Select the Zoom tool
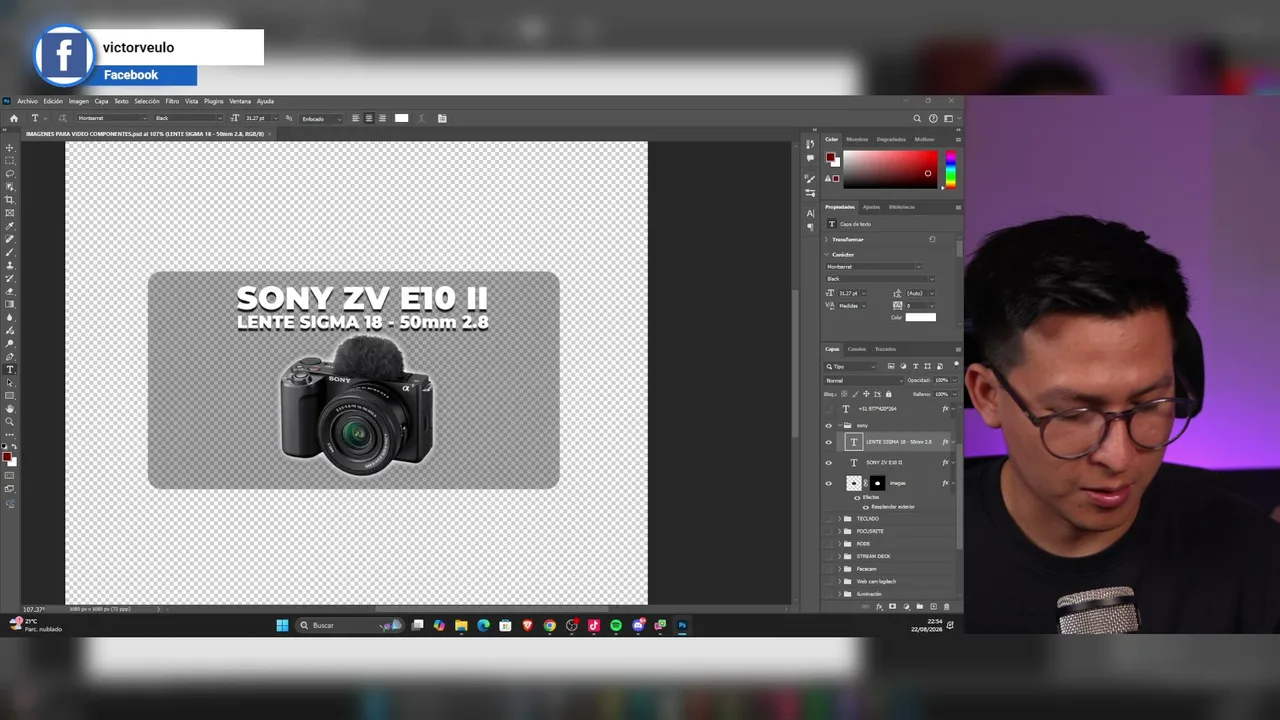The height and width of the screenshot is (720, 1280). click(10, 422)
